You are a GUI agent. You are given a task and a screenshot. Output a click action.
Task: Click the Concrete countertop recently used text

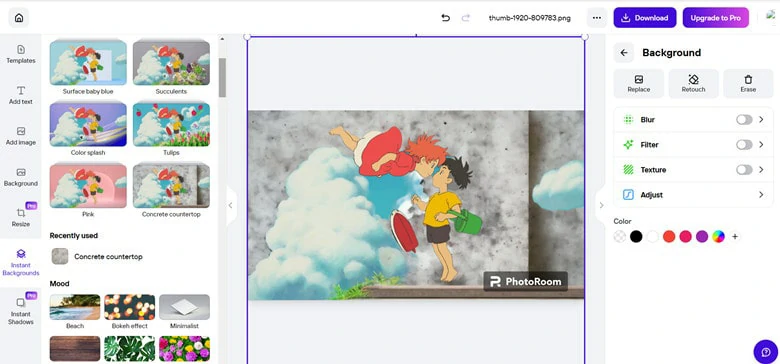pos(108,257)
